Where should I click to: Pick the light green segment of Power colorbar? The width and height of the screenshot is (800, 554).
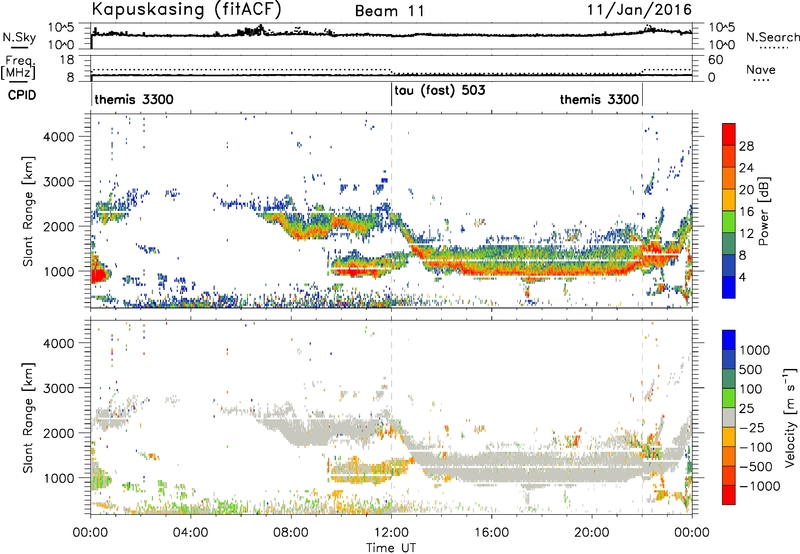pyautogui.click(x=729, y=222)
